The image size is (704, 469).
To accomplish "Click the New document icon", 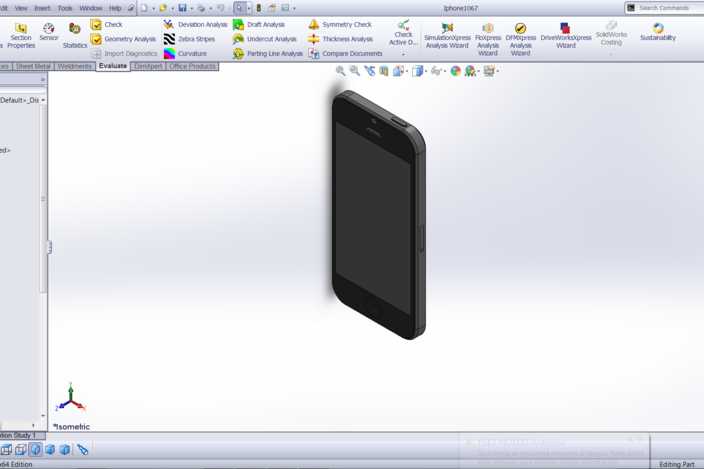I will (144, 8).
